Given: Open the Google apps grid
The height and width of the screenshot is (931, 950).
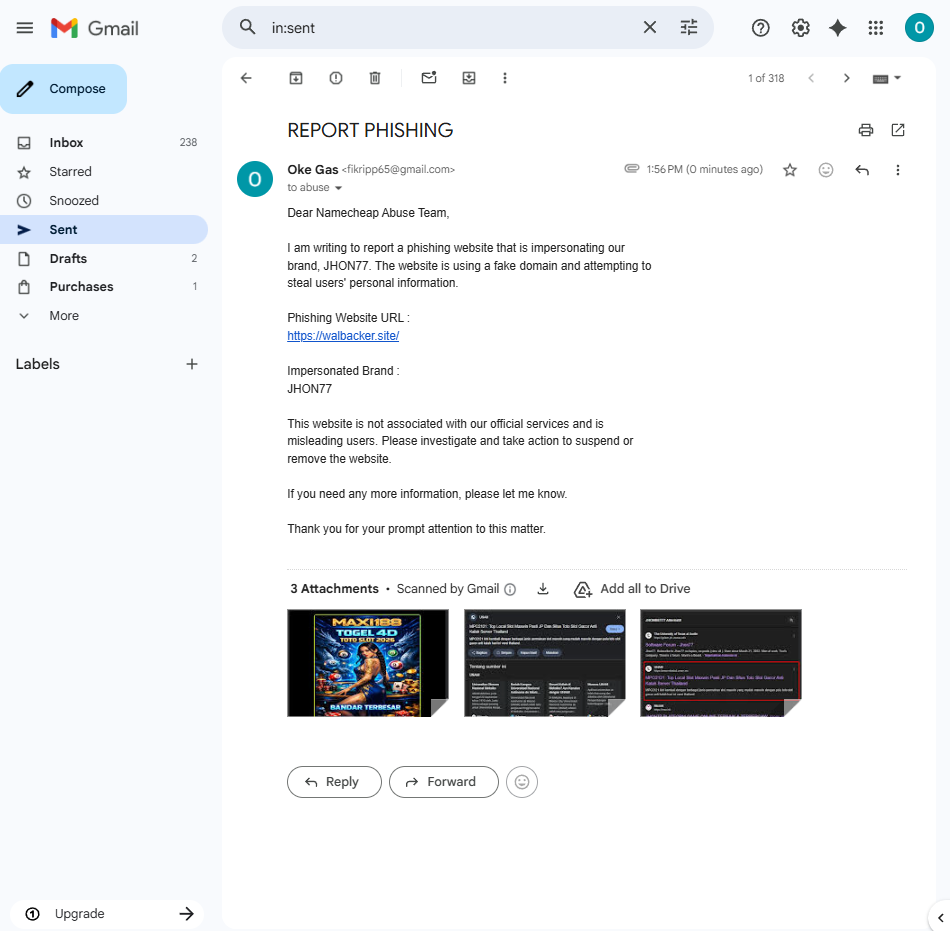Looking at the screenshot, I should pyautogui.click(x=875, y=28).
